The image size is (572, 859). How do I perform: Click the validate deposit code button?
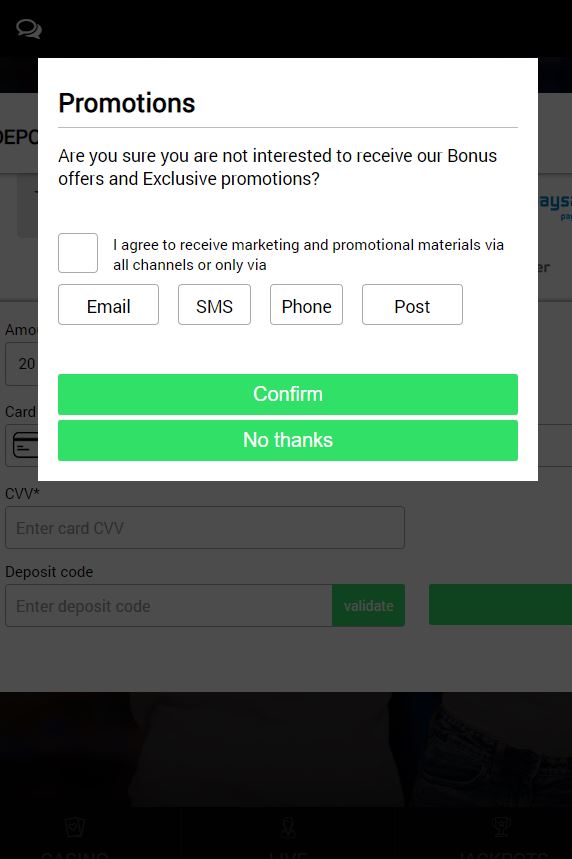(x=368, y=605)
